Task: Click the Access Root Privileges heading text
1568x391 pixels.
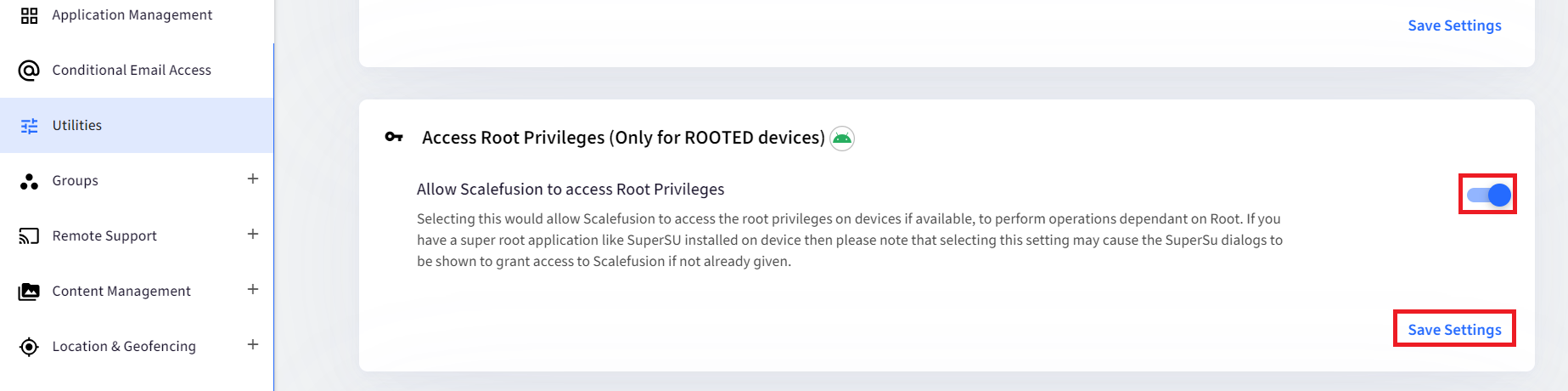Action: click(x=623, y=138)
